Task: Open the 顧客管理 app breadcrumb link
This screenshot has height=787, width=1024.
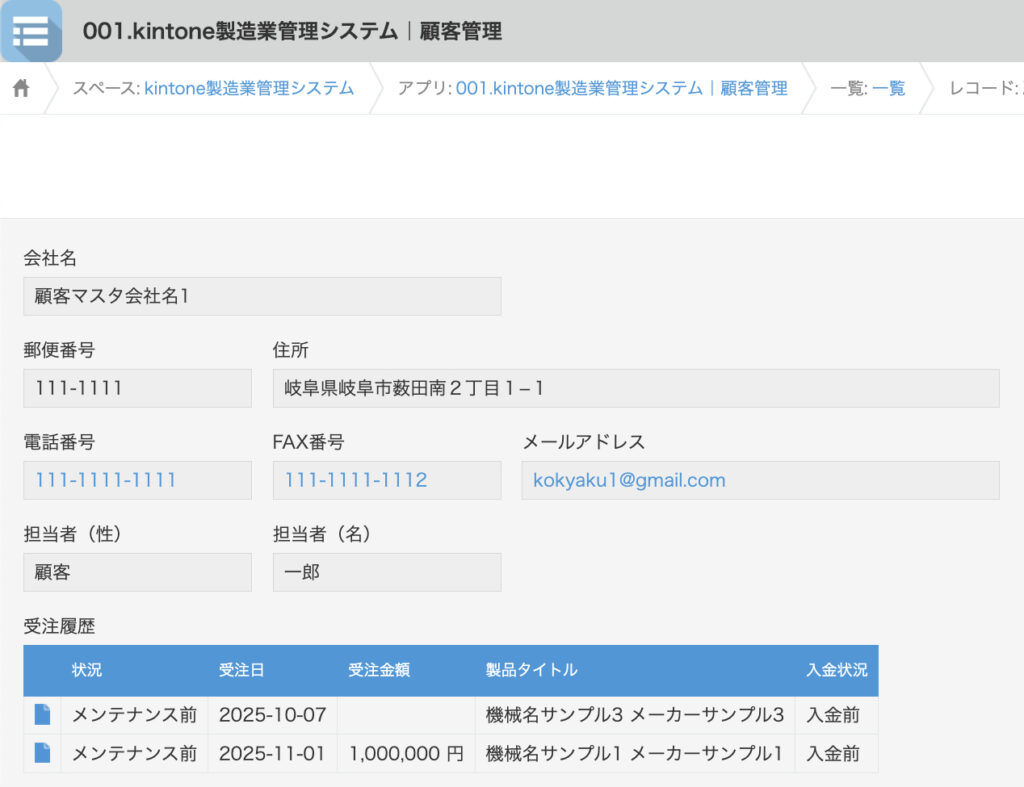Action: coord(621,89)
